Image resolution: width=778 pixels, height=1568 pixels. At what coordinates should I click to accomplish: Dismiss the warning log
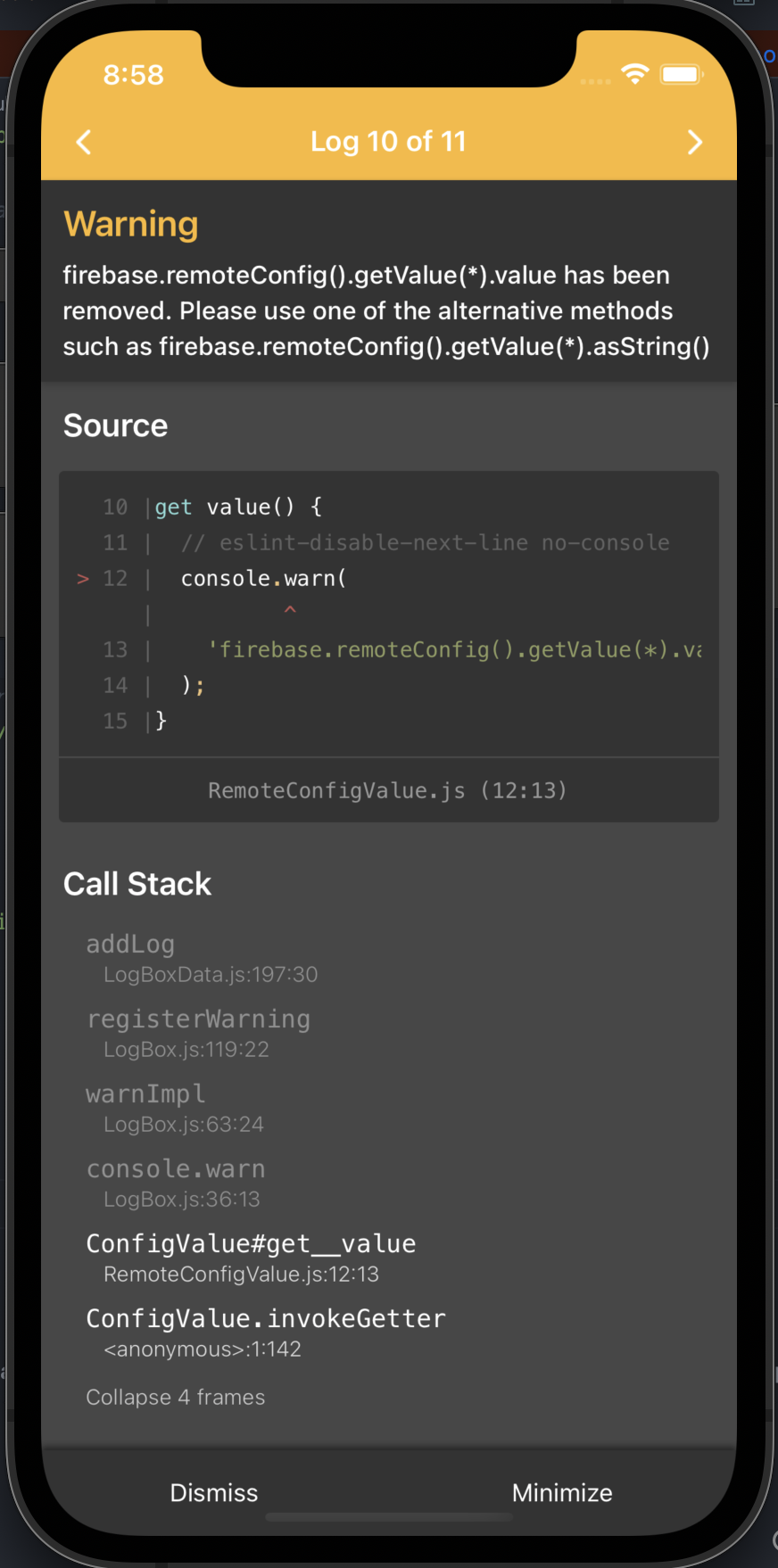pyautogui.click(x=214, y=1492)
